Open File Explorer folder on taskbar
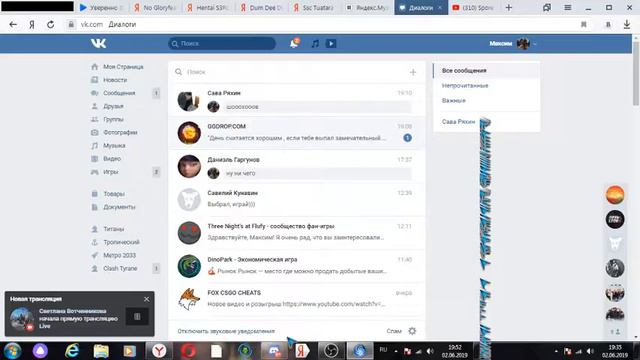Screen dimensions: 640x360 (x=101, y=351)
